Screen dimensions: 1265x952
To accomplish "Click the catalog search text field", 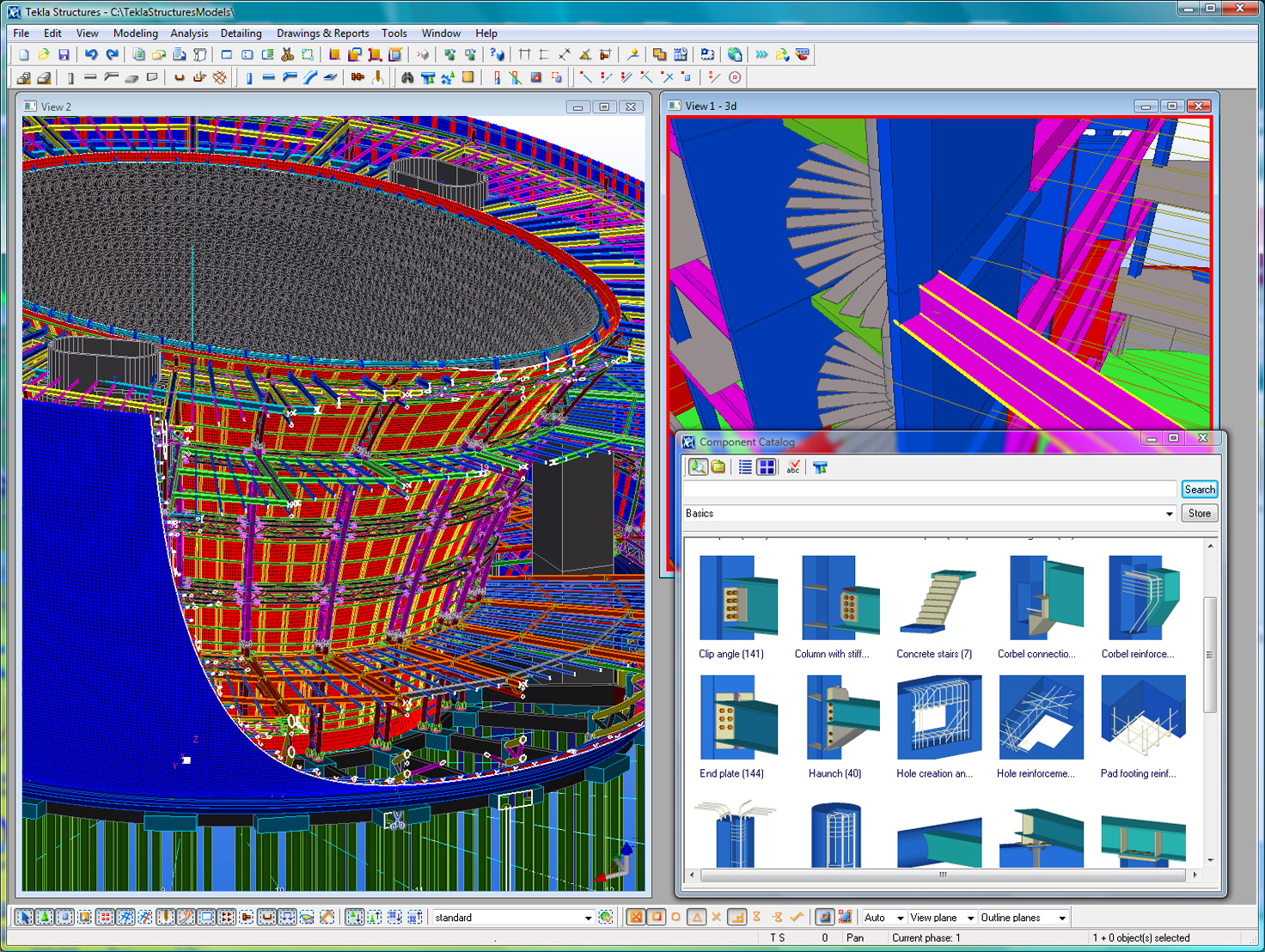I will (930, 490).
